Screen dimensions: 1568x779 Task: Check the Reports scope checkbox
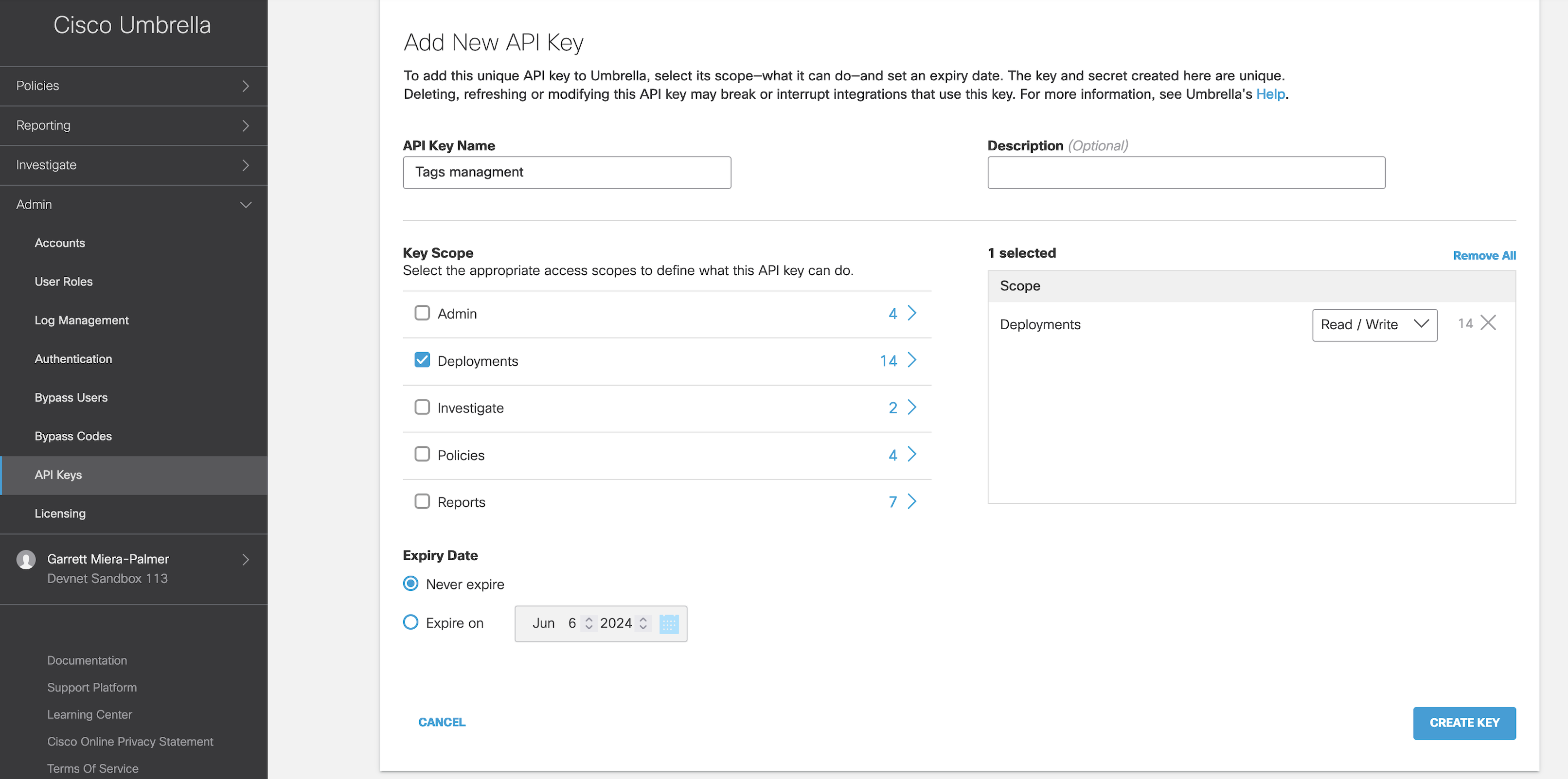click(422, 501)
